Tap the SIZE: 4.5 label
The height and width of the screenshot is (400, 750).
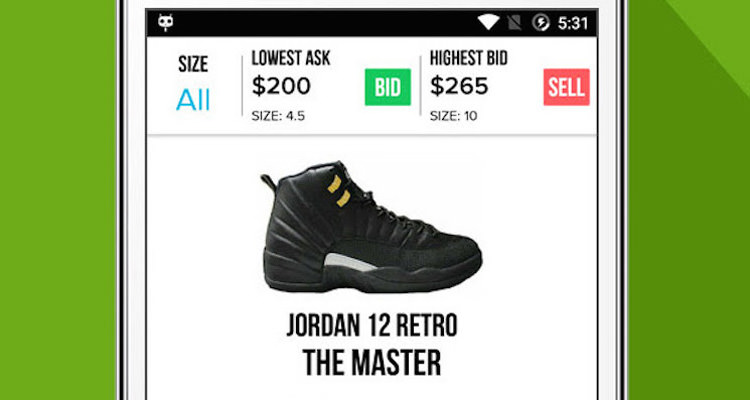278,116
